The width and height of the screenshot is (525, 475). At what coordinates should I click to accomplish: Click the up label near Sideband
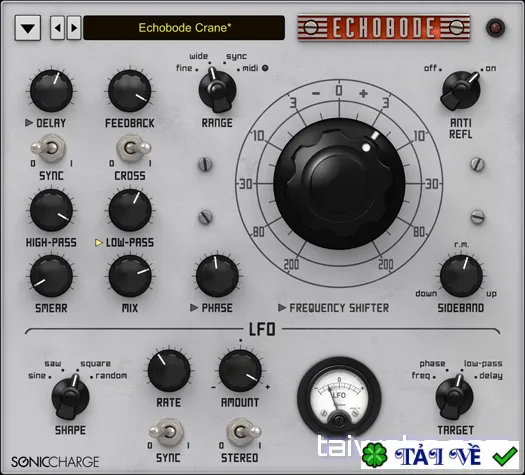pyautogui.click(x=491, y=294)
